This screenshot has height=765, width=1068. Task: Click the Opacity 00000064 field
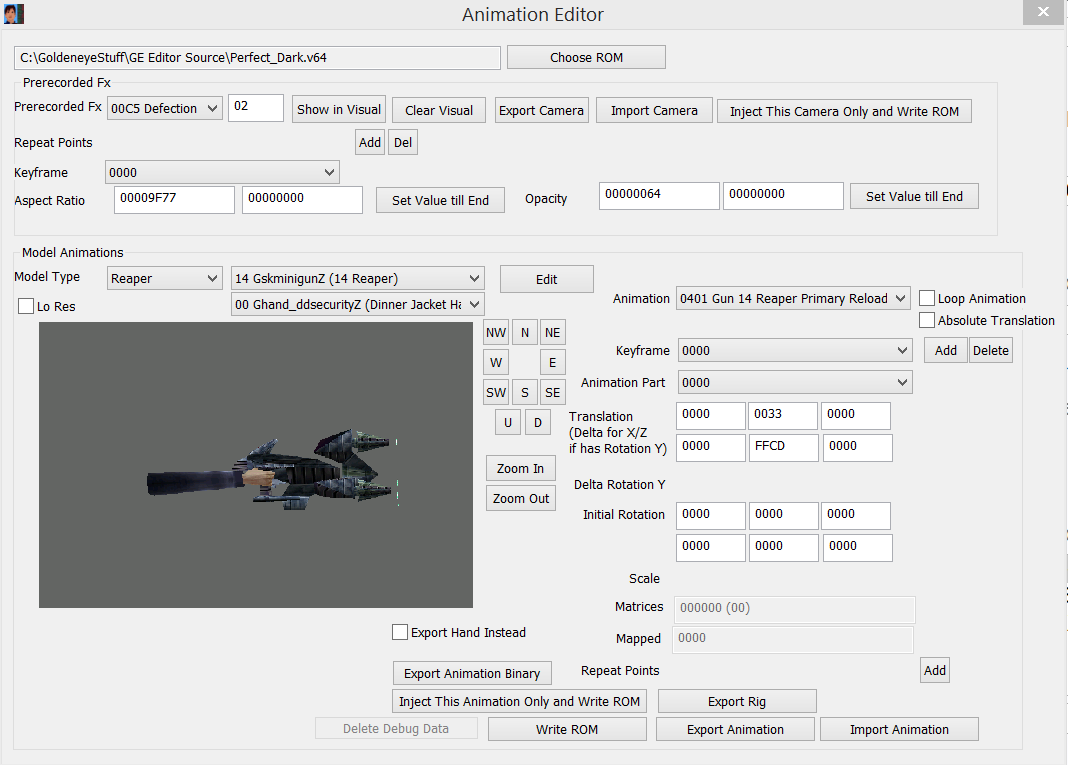click(659, 196)
